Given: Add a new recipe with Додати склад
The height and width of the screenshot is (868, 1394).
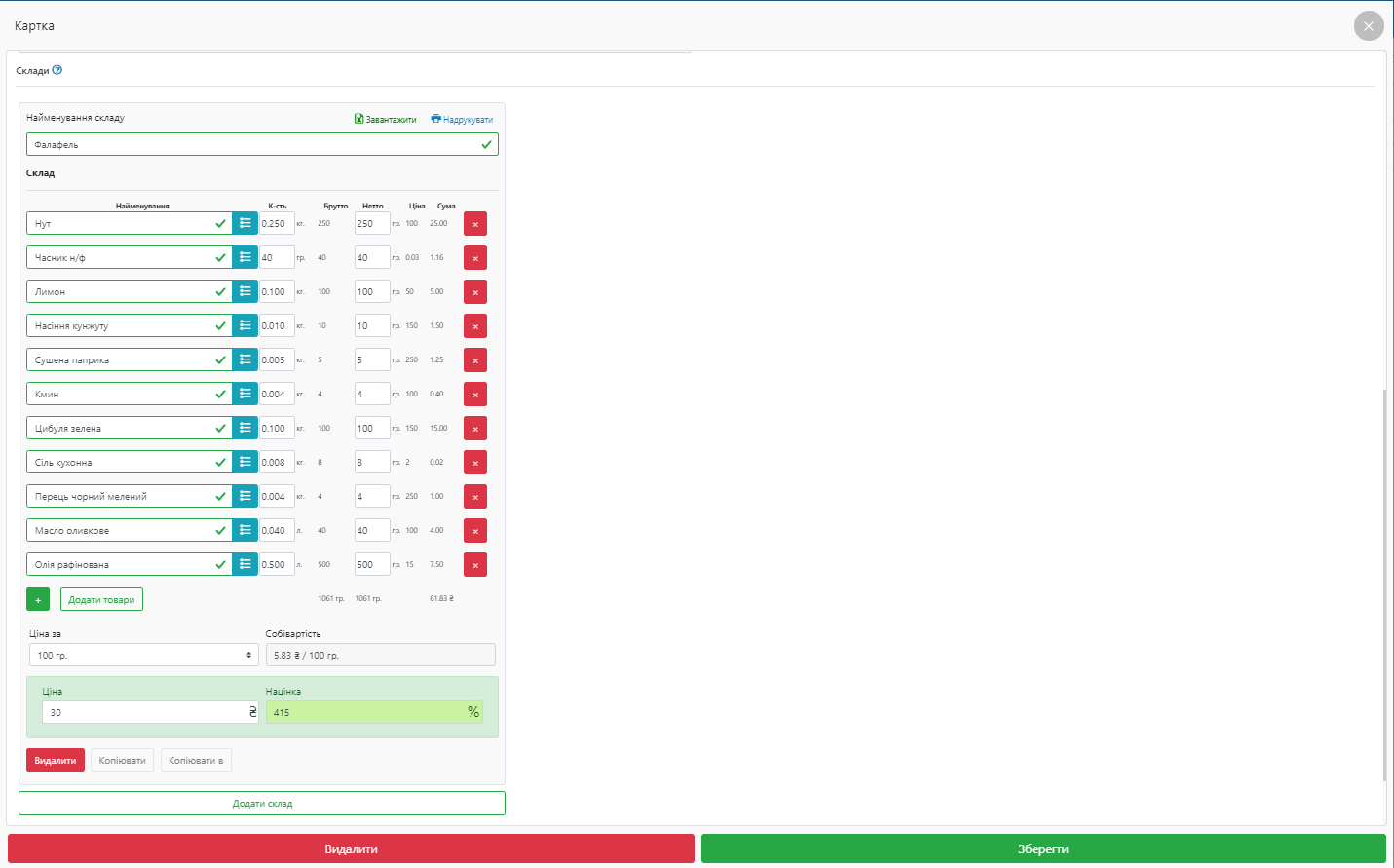Looking at the screenshot, I should [x=262, y=804].
